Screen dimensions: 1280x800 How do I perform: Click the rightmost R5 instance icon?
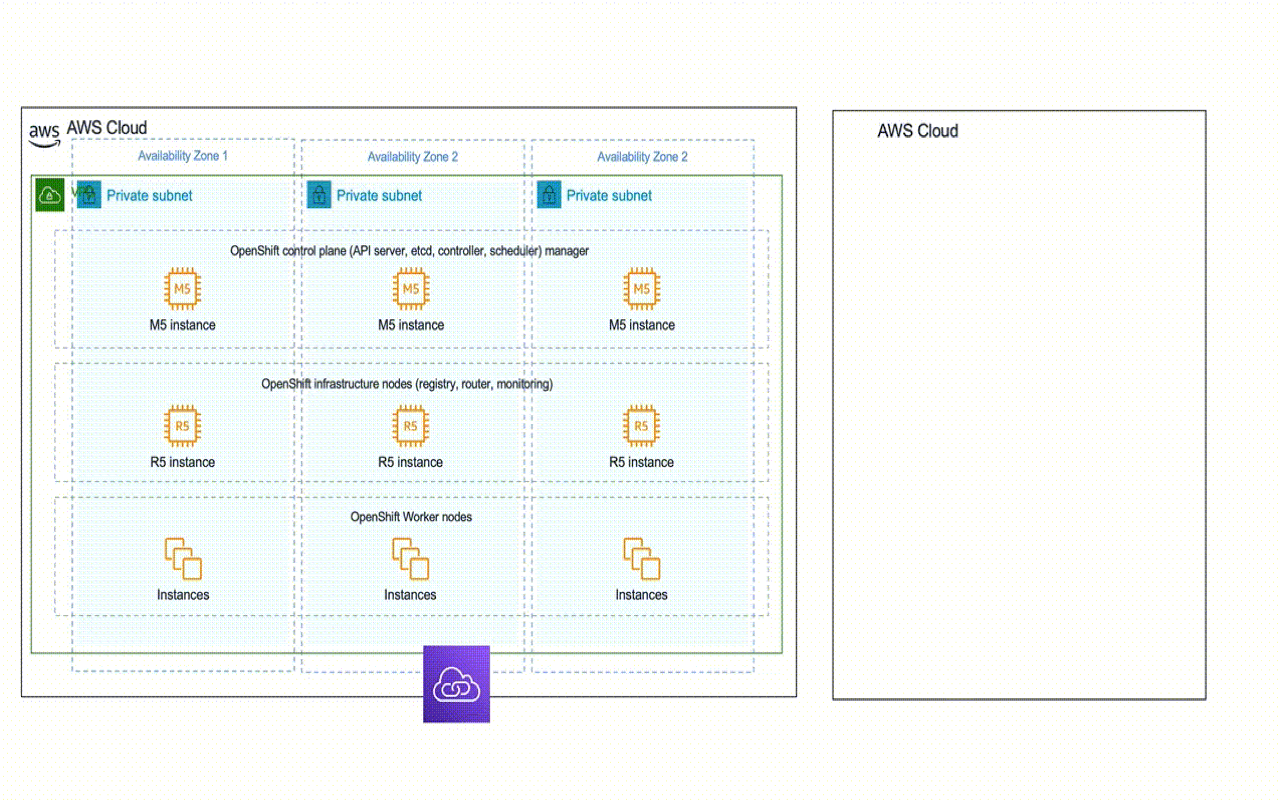point(641,426)
